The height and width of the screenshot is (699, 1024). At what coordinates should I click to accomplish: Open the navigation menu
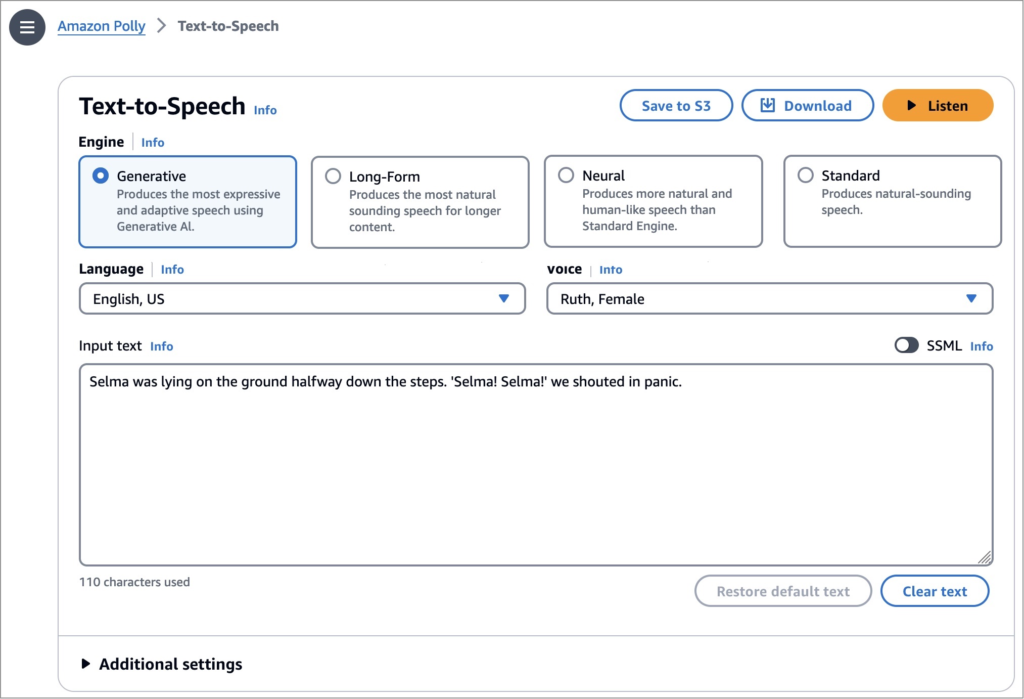[x=27, y=27]
